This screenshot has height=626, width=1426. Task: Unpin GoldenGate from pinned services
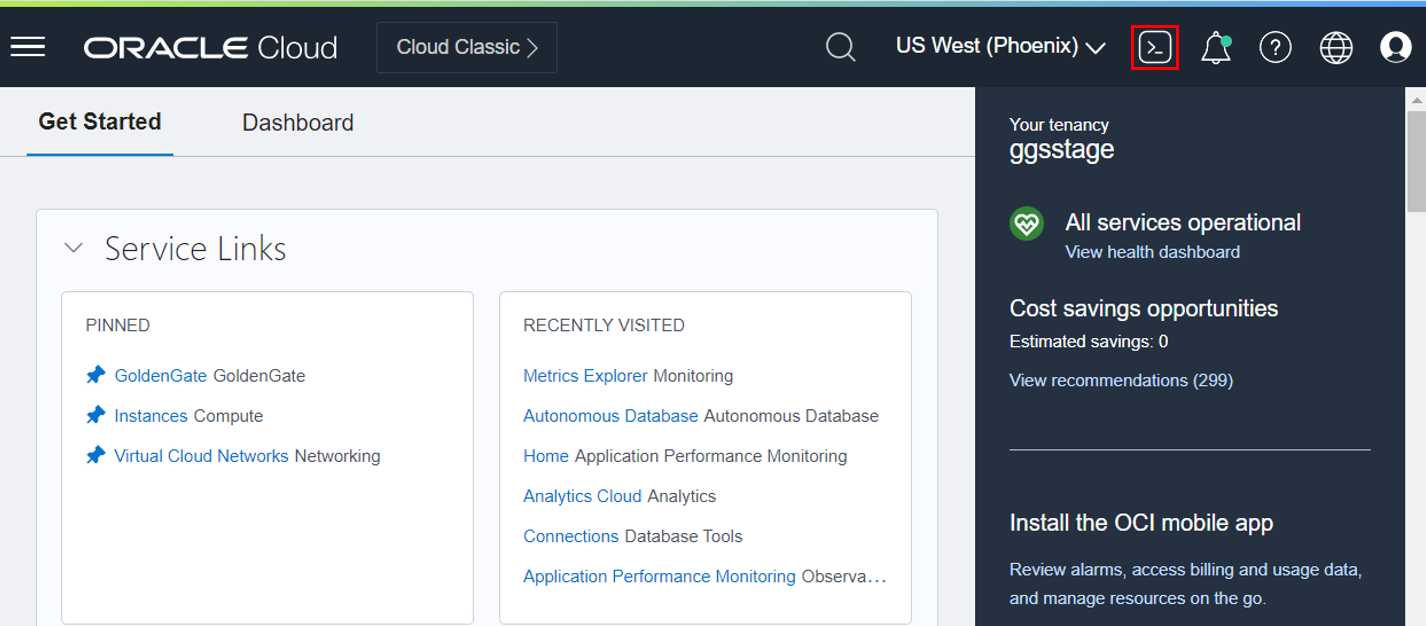(x=95, y=375)
